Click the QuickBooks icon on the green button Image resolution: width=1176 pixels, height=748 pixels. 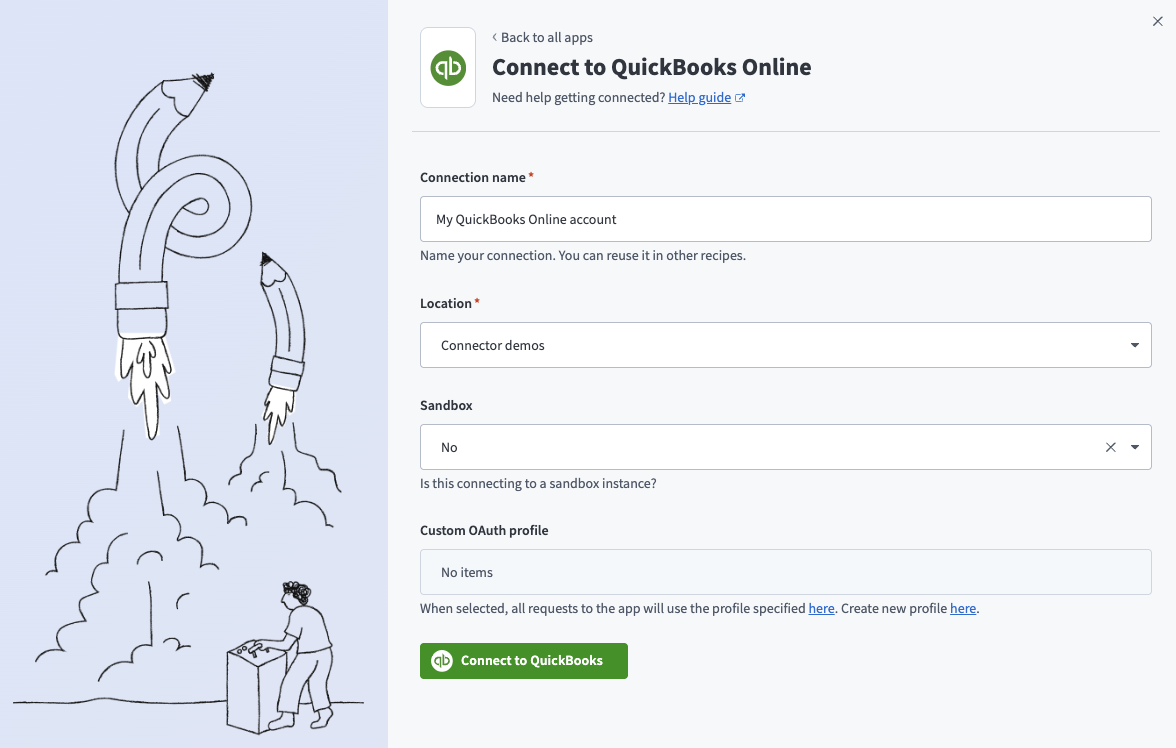443,661
